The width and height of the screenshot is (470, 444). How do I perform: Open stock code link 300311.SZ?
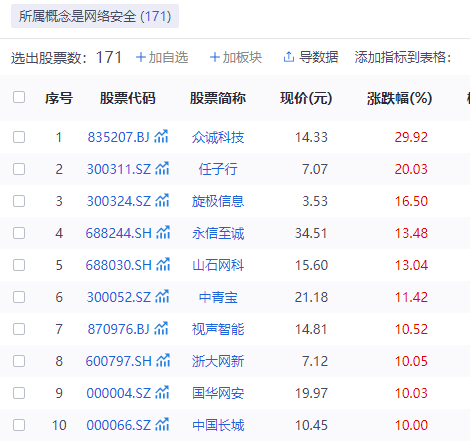(x=119, y=169)
